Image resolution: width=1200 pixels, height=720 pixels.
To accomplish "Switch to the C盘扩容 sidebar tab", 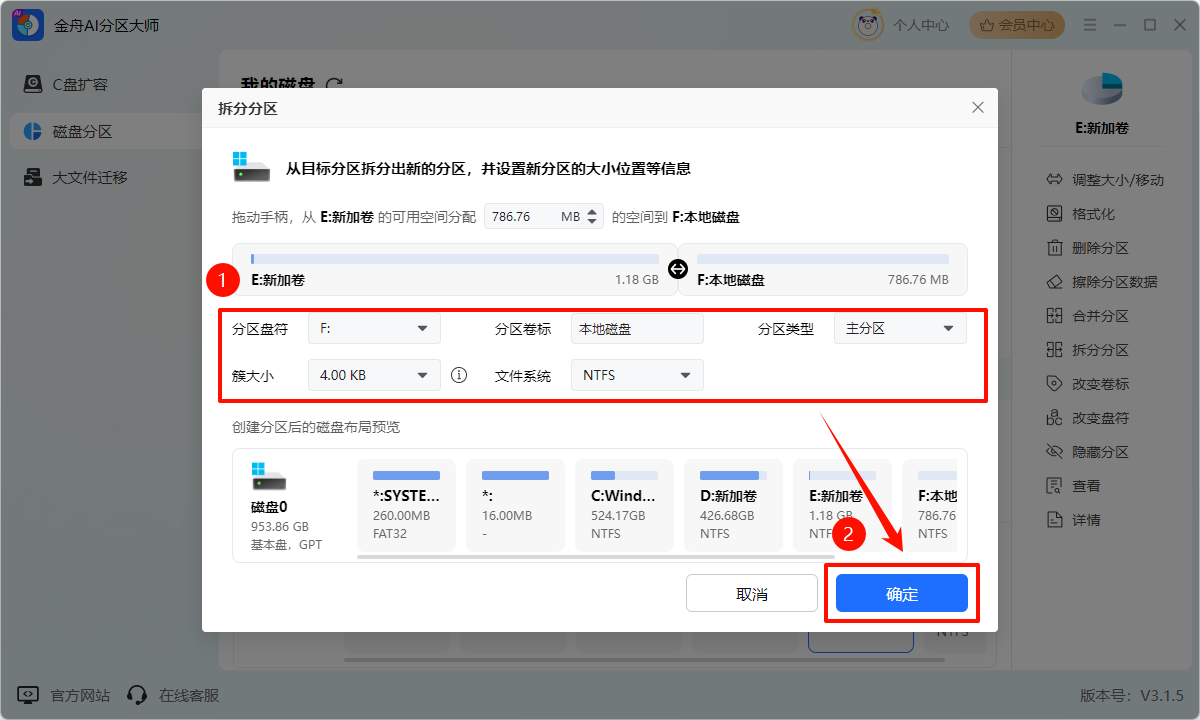I will pyautogui.click(x=79, y=85).
